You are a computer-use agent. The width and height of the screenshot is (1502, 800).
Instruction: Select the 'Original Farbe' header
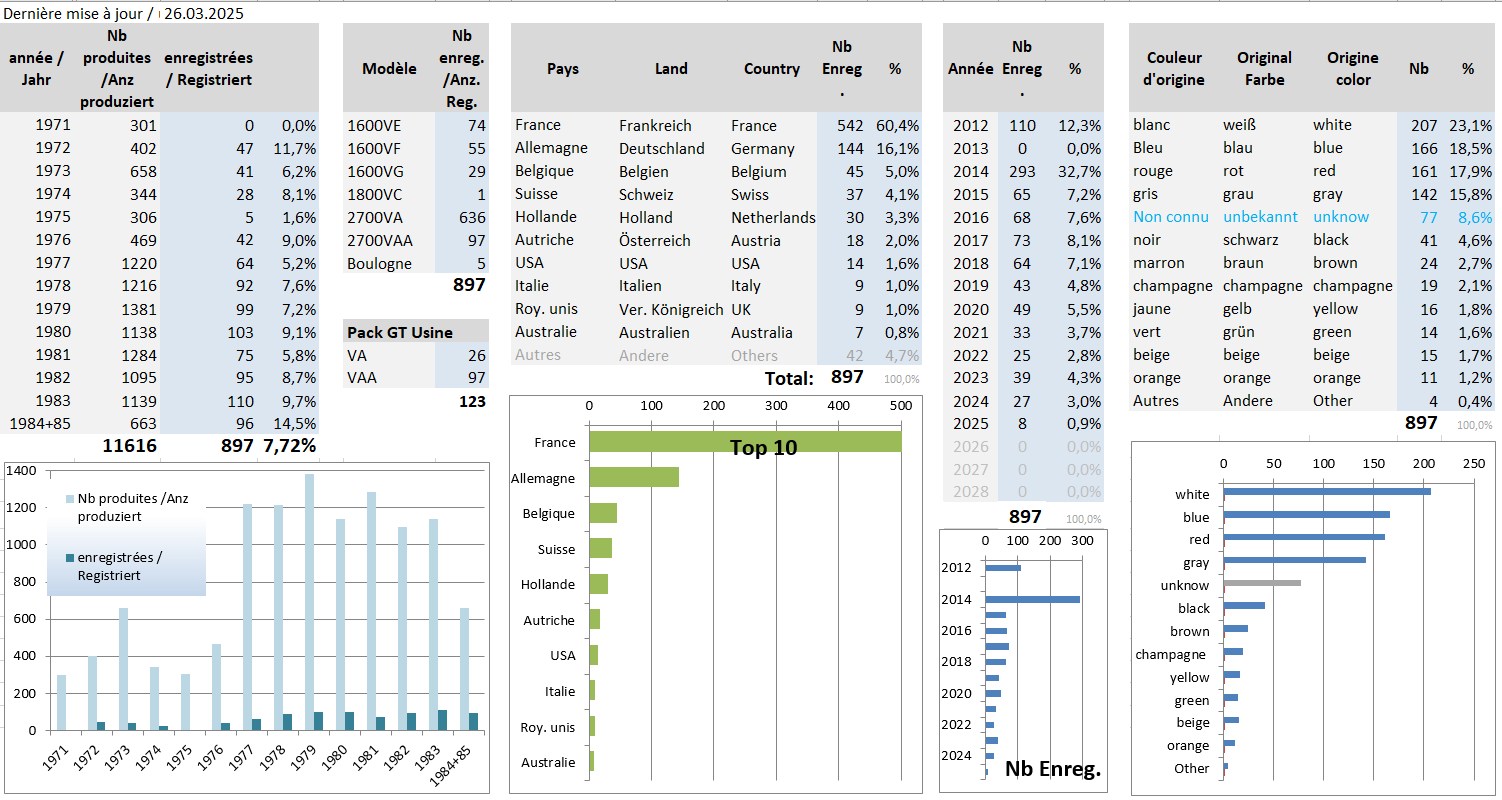(x=1264, y=68)
